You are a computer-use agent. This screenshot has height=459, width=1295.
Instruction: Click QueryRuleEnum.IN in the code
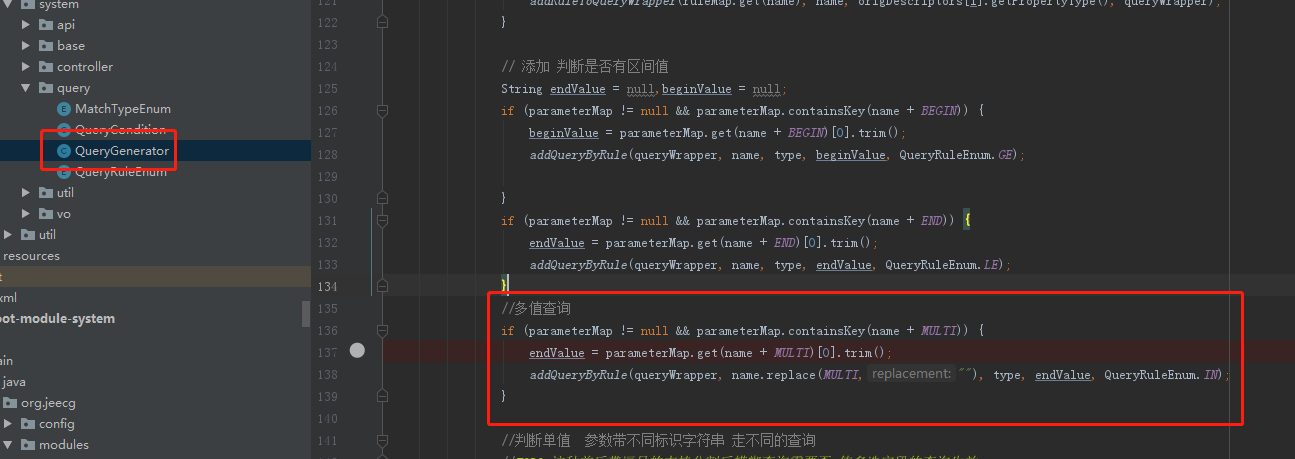click(x=1164, y=374)
